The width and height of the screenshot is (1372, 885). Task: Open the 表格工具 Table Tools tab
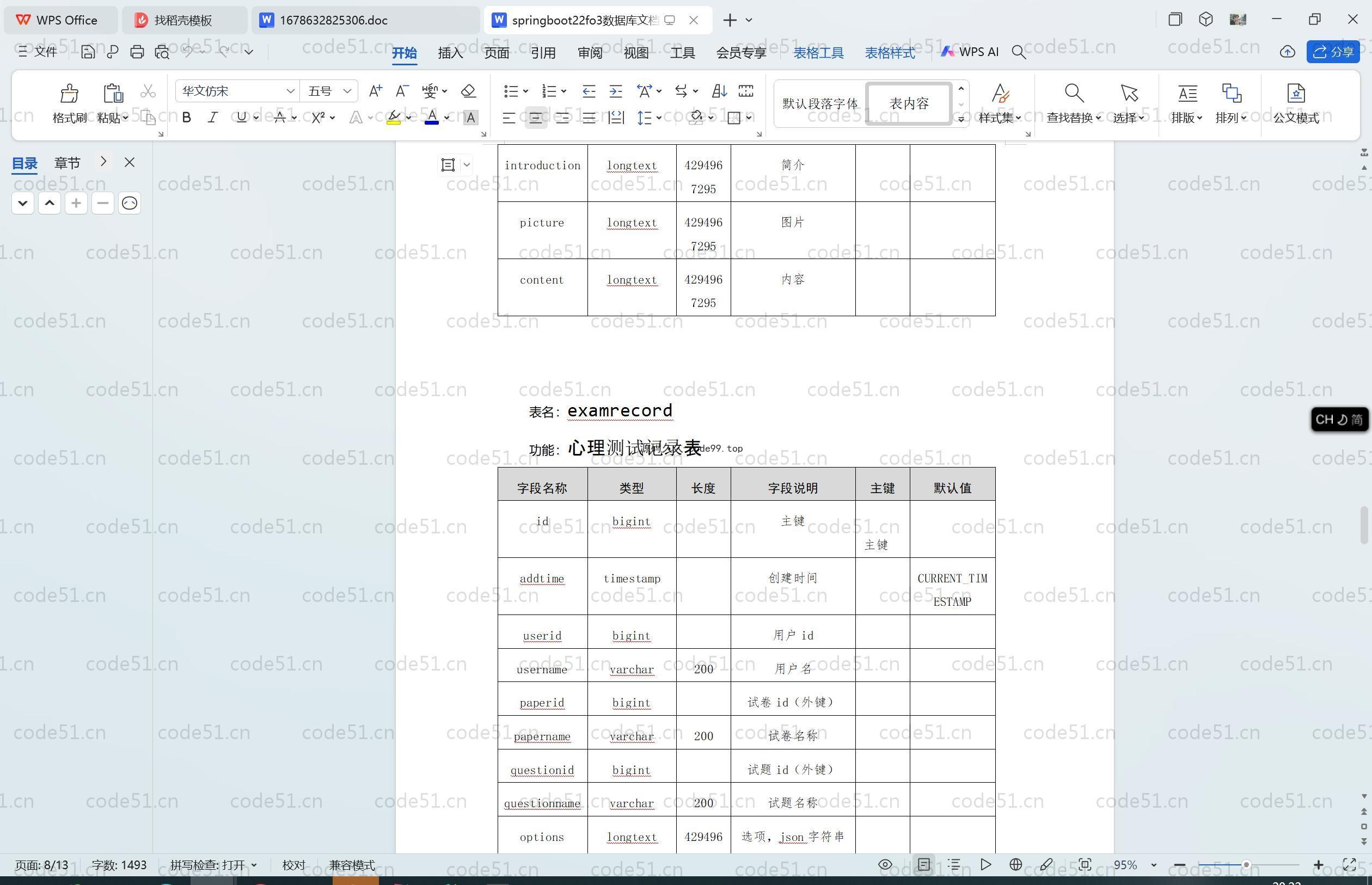tap(818, 52)
